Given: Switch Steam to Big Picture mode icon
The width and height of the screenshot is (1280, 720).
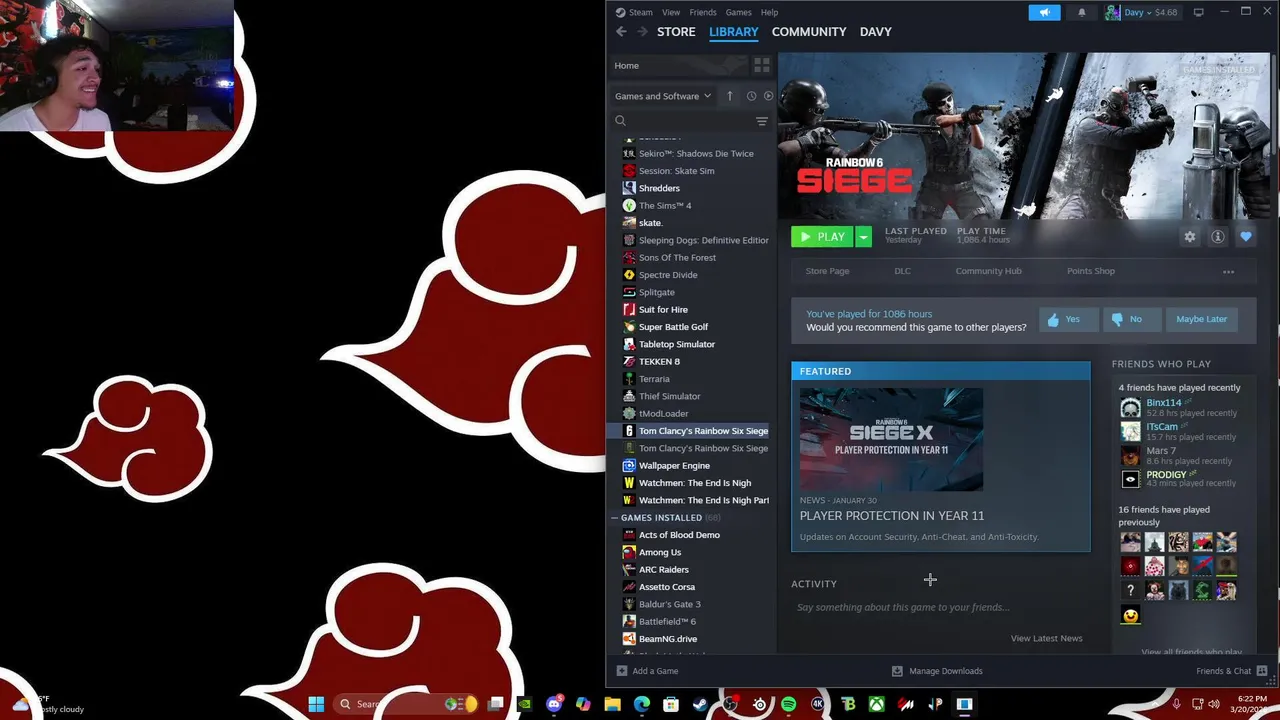Looking at the screenshot, I should (x=1198, y=12).
